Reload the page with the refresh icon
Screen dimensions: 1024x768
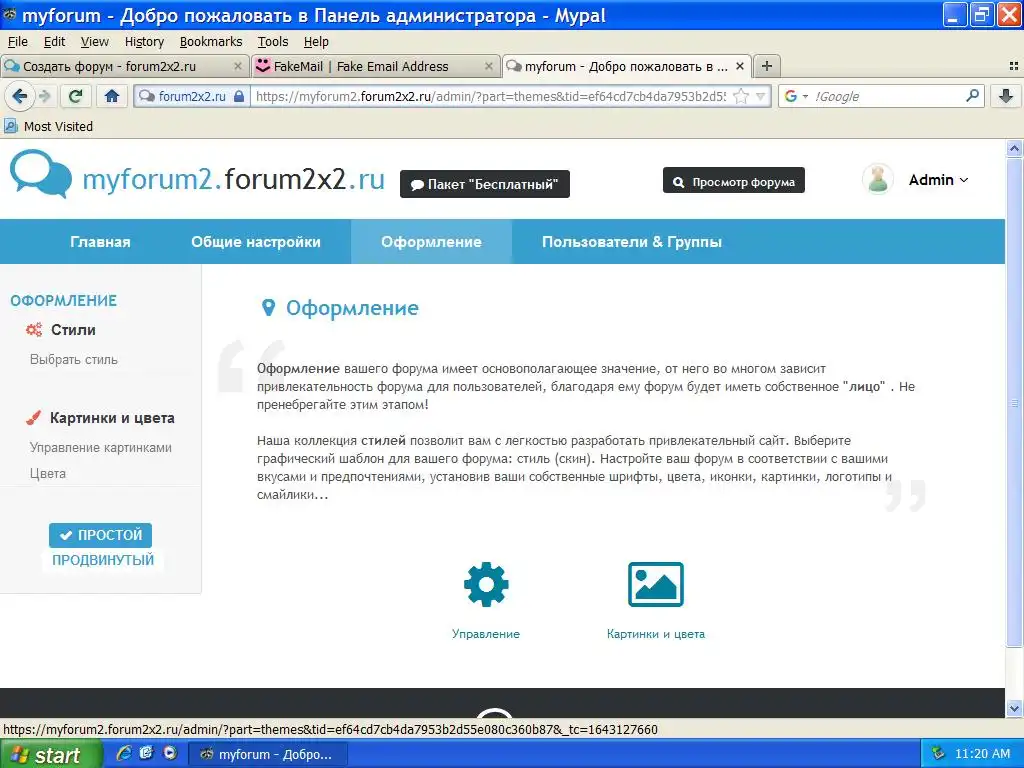click(75, 96)
